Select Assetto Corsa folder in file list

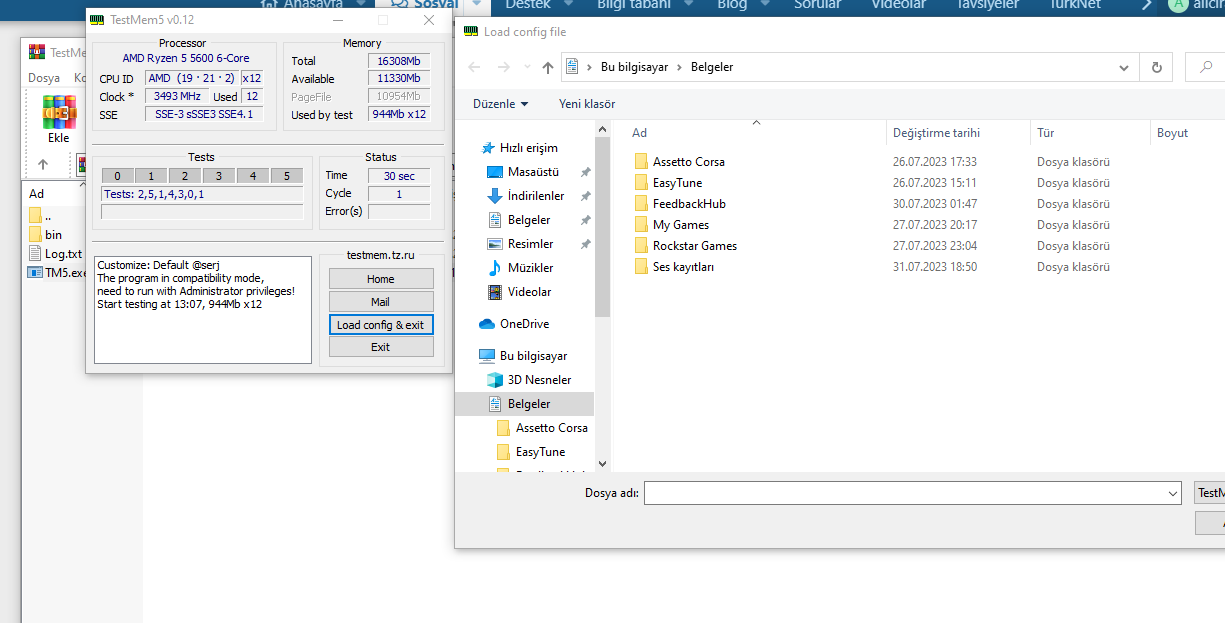click(689, 162)
